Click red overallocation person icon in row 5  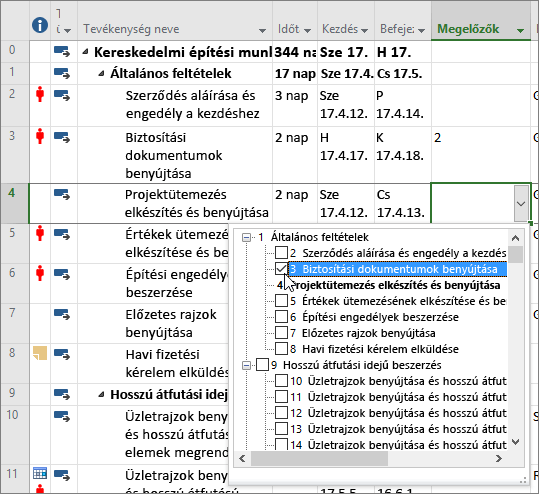pos(40,233)
